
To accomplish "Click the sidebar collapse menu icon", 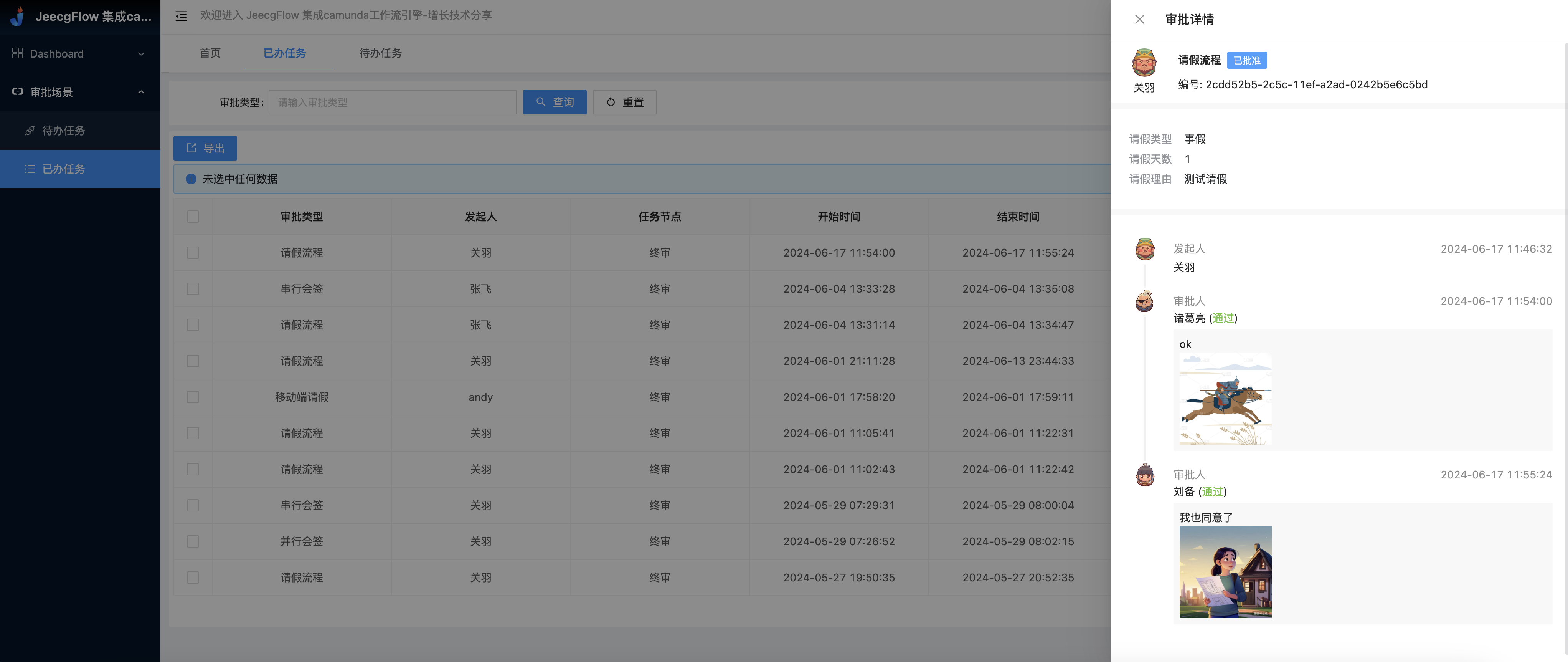I will click(181, 16).
